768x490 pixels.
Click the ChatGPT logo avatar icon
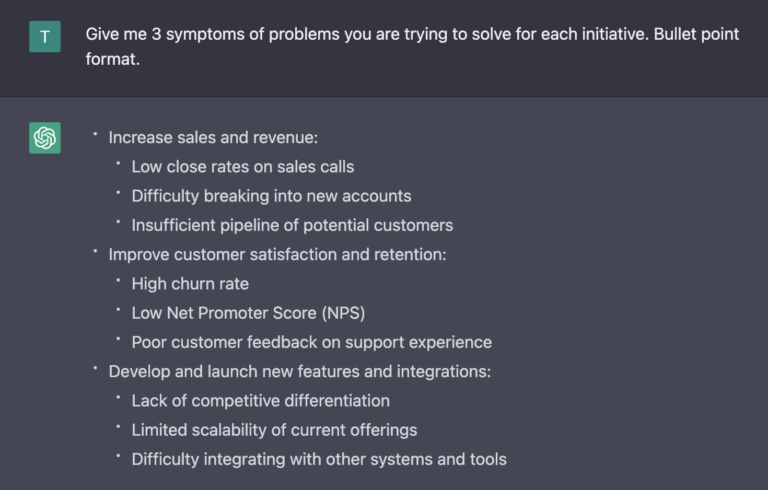pos(45,138)
